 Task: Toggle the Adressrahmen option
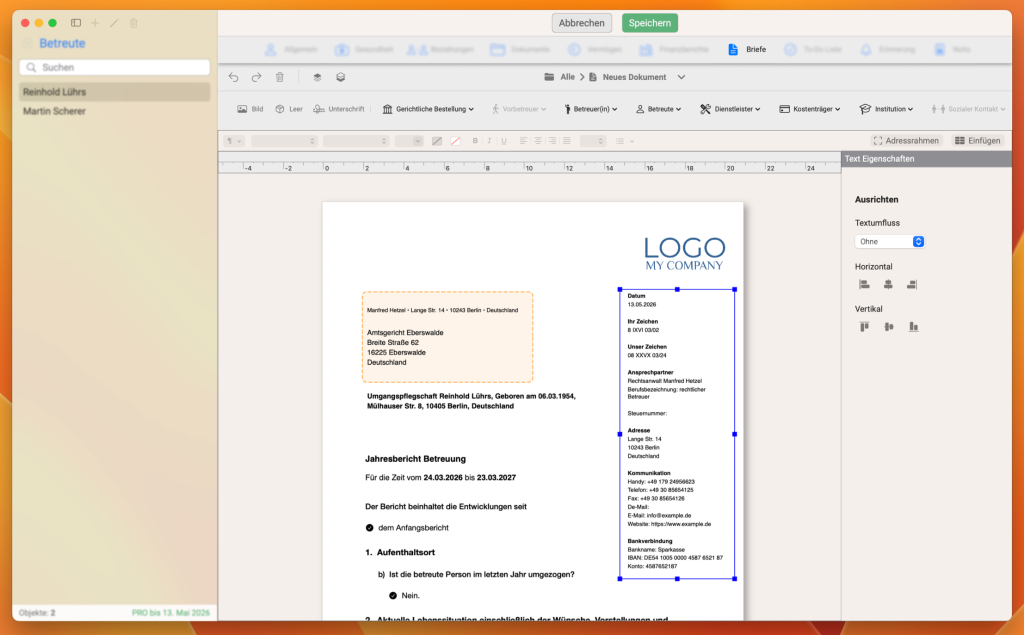[906, 140]
